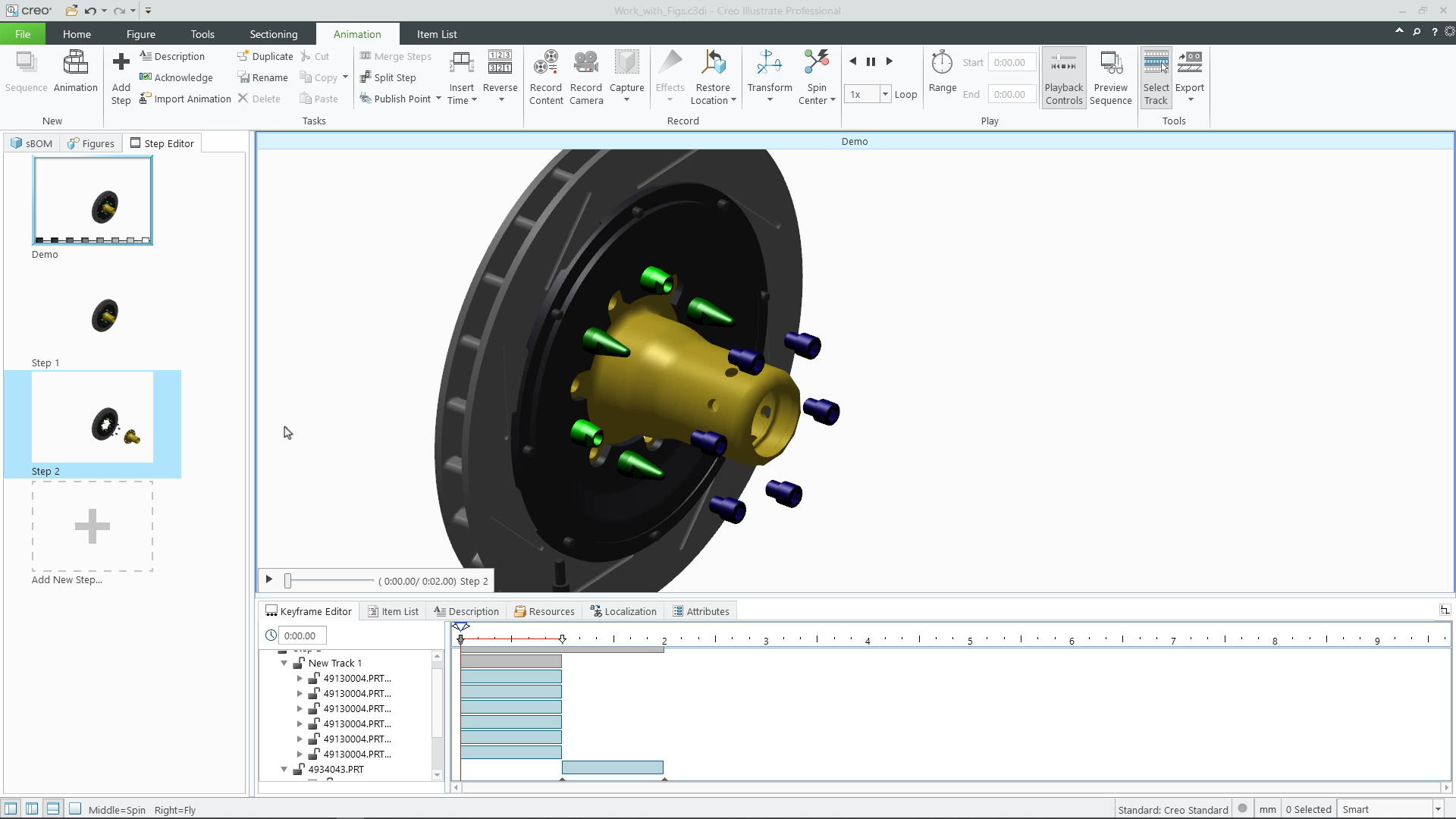Toggle first status bar layout icon

pyautogui.click(x=11, y=808)
